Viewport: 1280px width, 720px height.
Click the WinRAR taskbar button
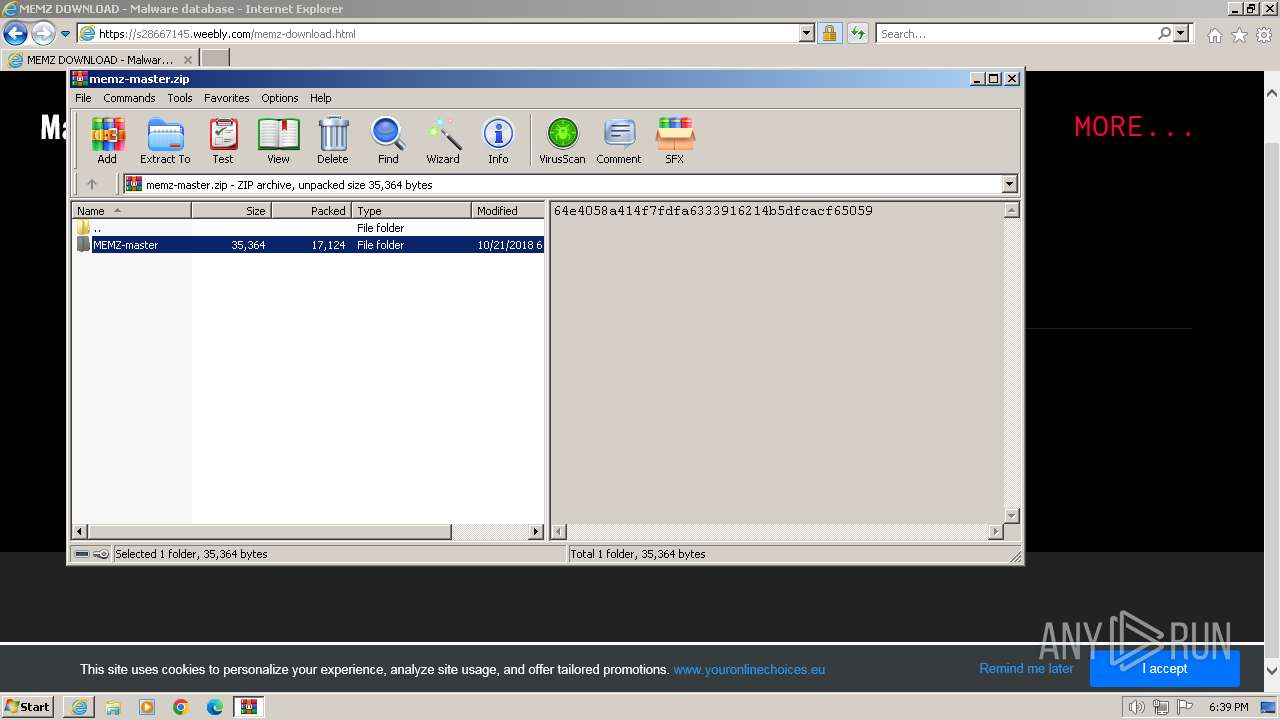click(249, 707)
